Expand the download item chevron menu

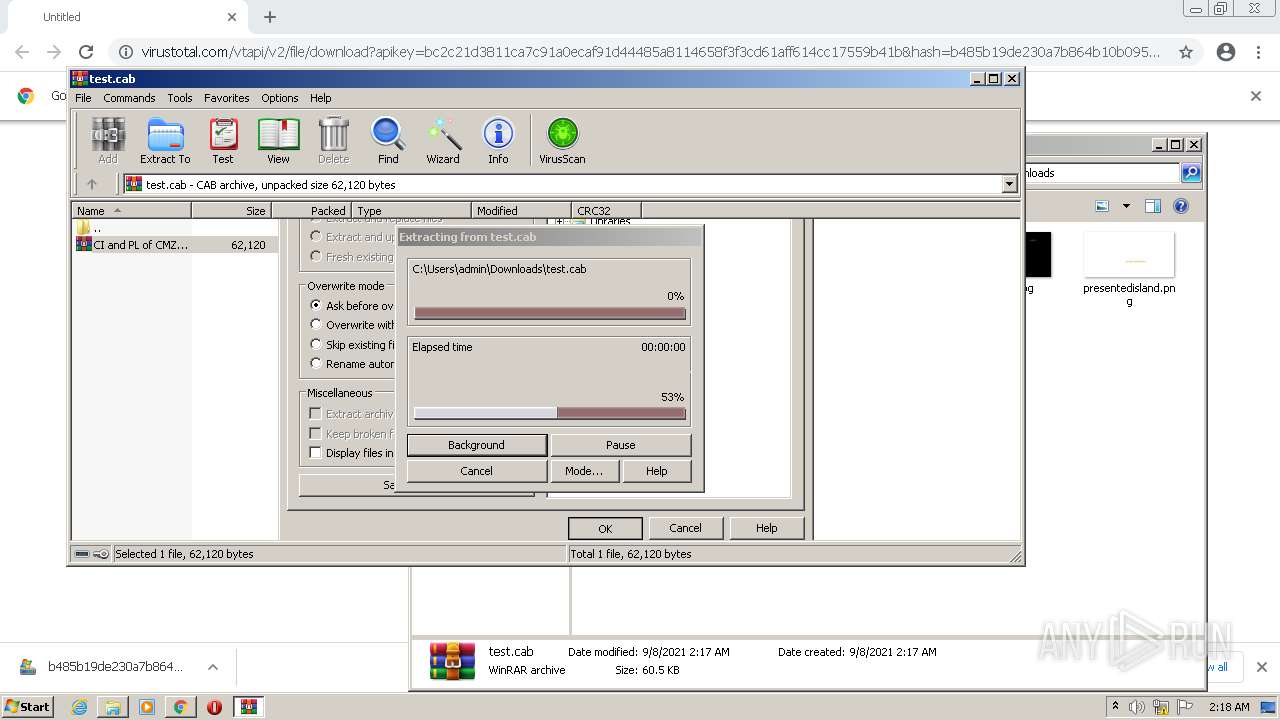[x=213, y=667]
